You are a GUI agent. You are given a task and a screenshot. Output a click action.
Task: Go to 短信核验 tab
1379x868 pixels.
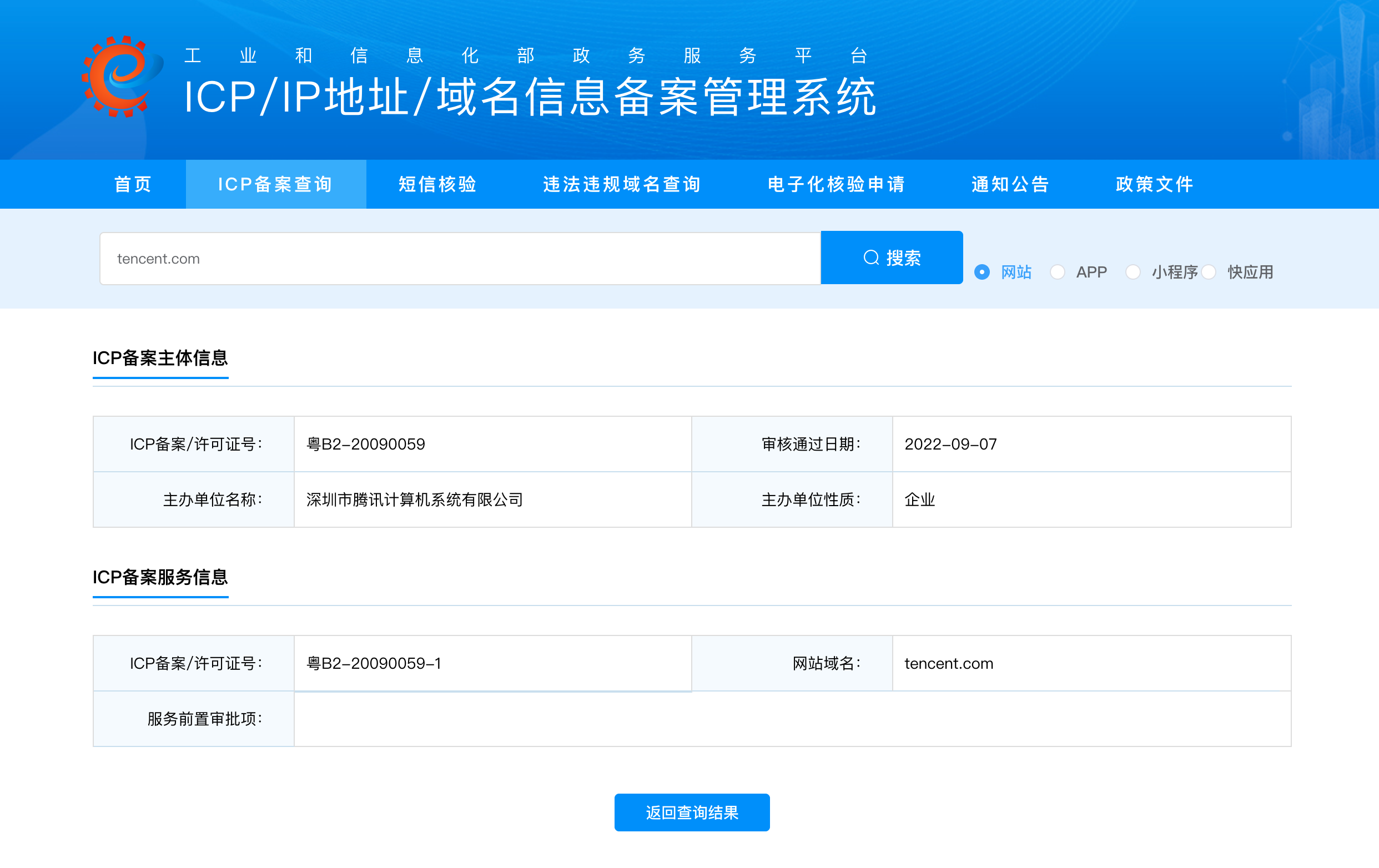[x=437, y=184]
